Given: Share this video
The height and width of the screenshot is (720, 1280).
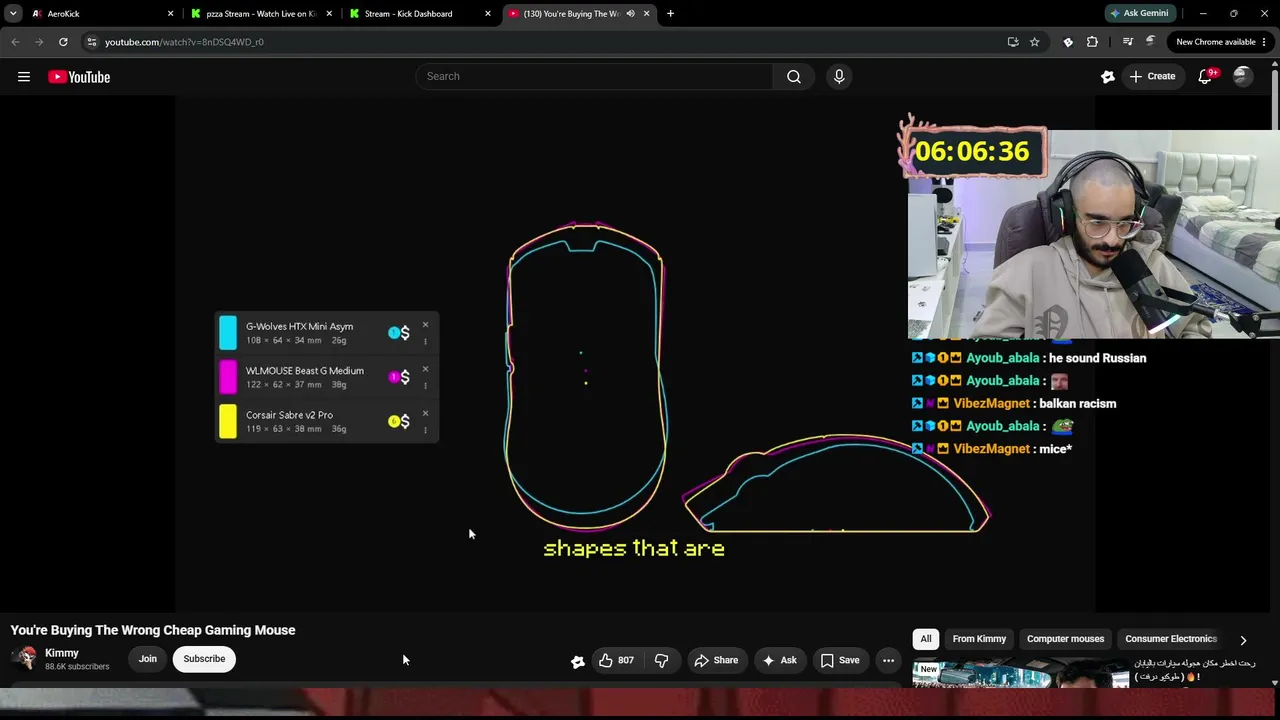Looking at the screenshot, I should 716,660.
